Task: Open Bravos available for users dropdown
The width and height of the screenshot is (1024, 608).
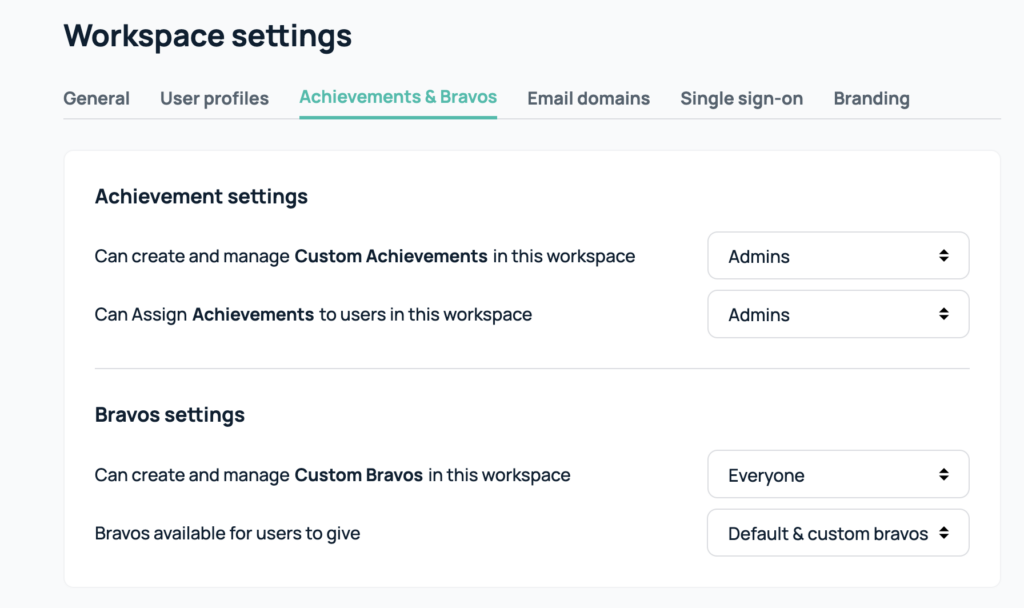Action: point(838,533)
